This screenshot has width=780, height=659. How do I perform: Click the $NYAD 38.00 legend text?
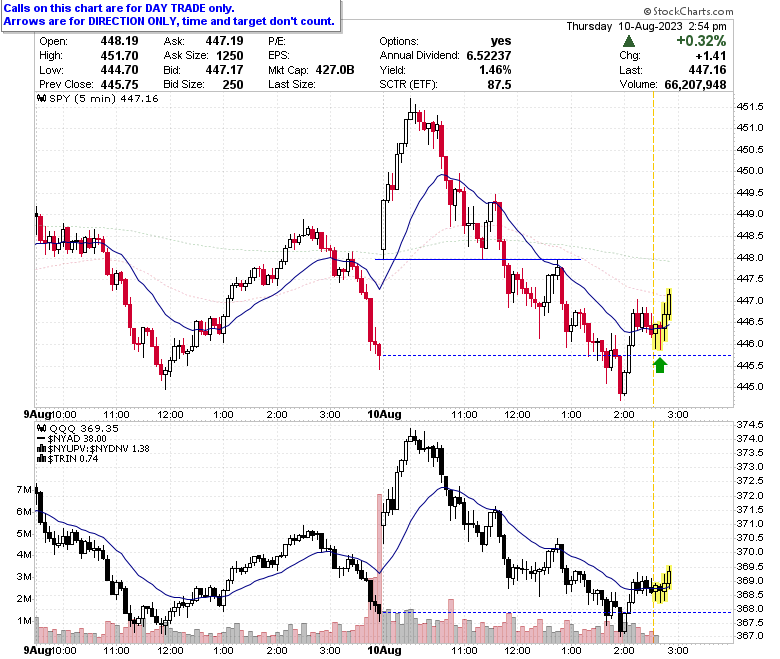pyautogui.click(x=77, y=439)
